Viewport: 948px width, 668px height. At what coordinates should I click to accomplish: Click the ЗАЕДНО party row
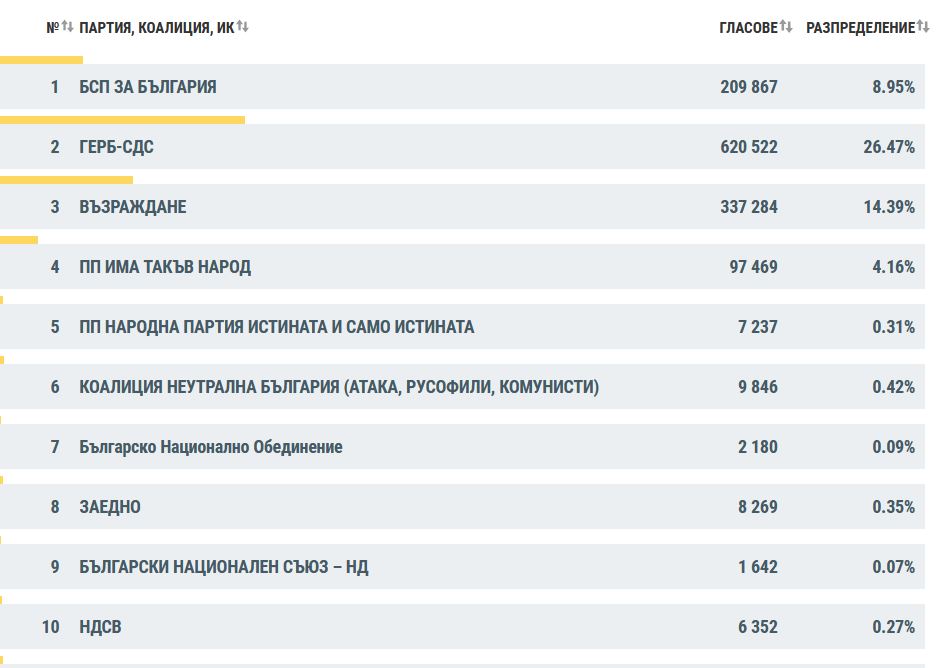(110, 507)
